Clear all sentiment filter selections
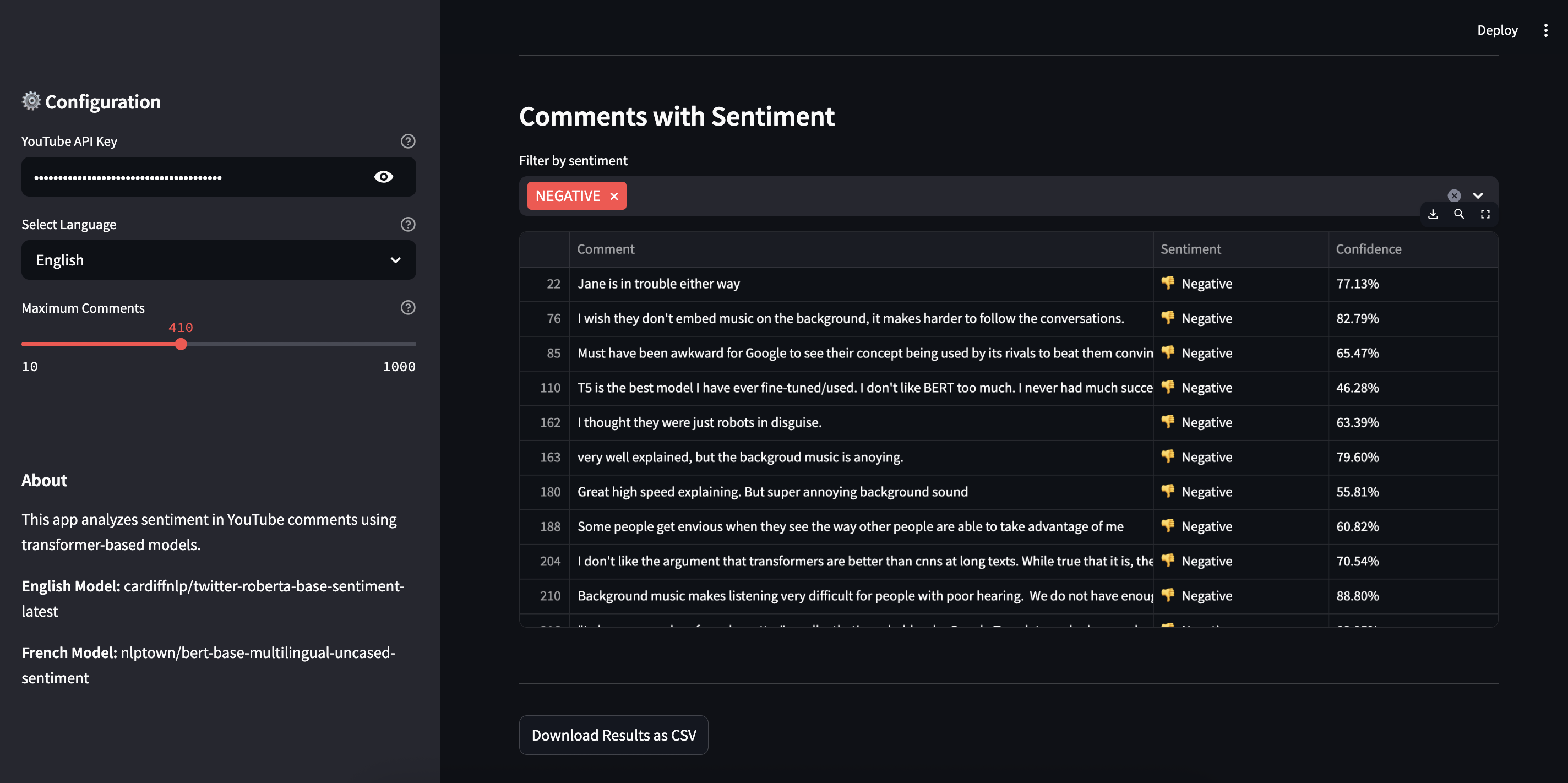Screen dimensions: 1568x783 coord(1454,195)
